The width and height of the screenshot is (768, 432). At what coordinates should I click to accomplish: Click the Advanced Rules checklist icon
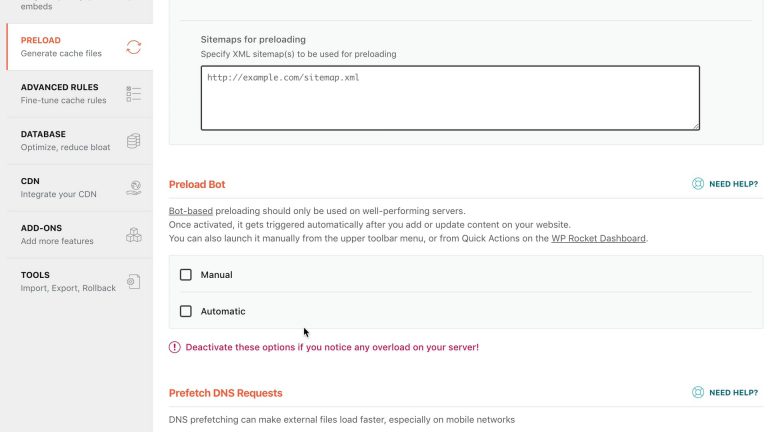click(x=134, y=94)
